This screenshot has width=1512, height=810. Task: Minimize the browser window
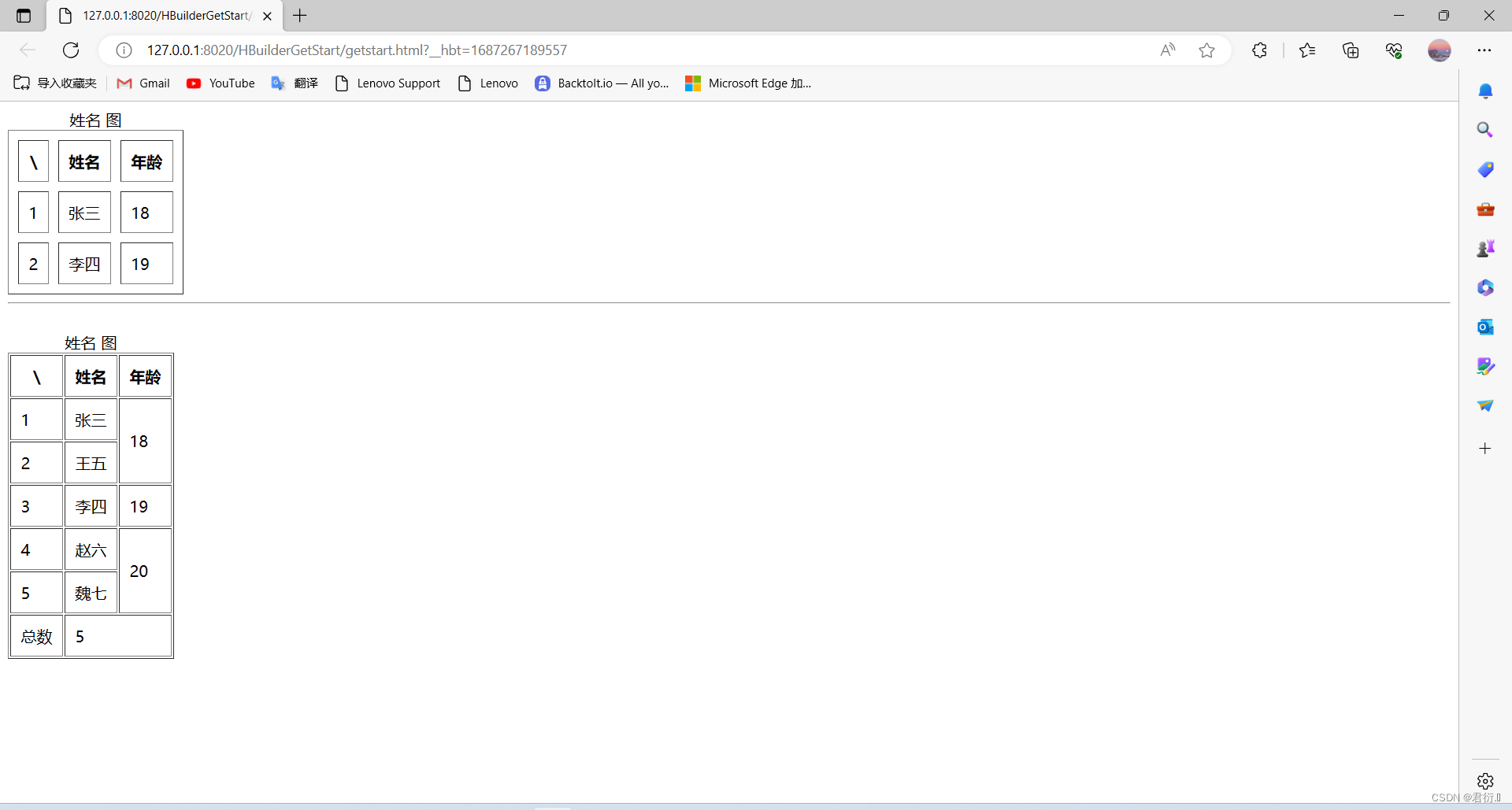(1399, 16)
